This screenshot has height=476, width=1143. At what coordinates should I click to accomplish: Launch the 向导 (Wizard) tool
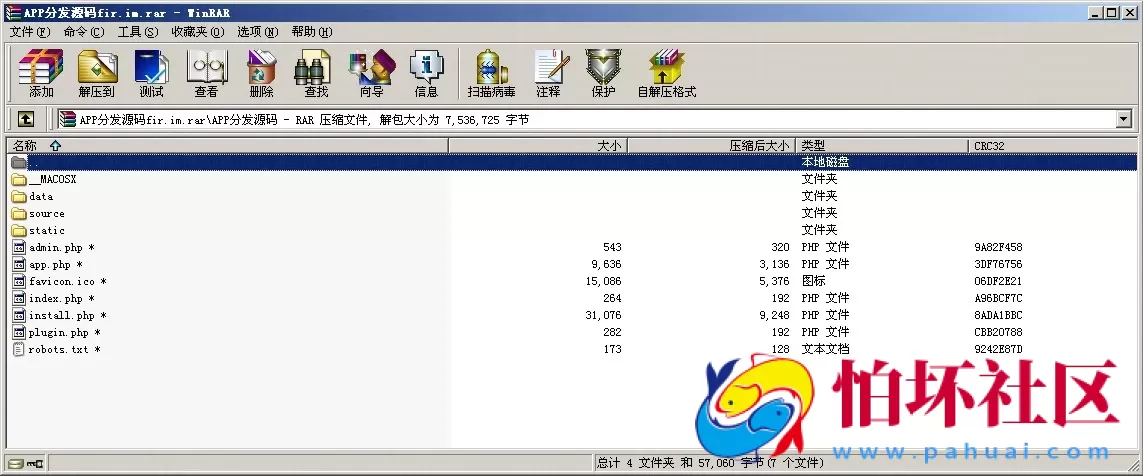point(371,73)
